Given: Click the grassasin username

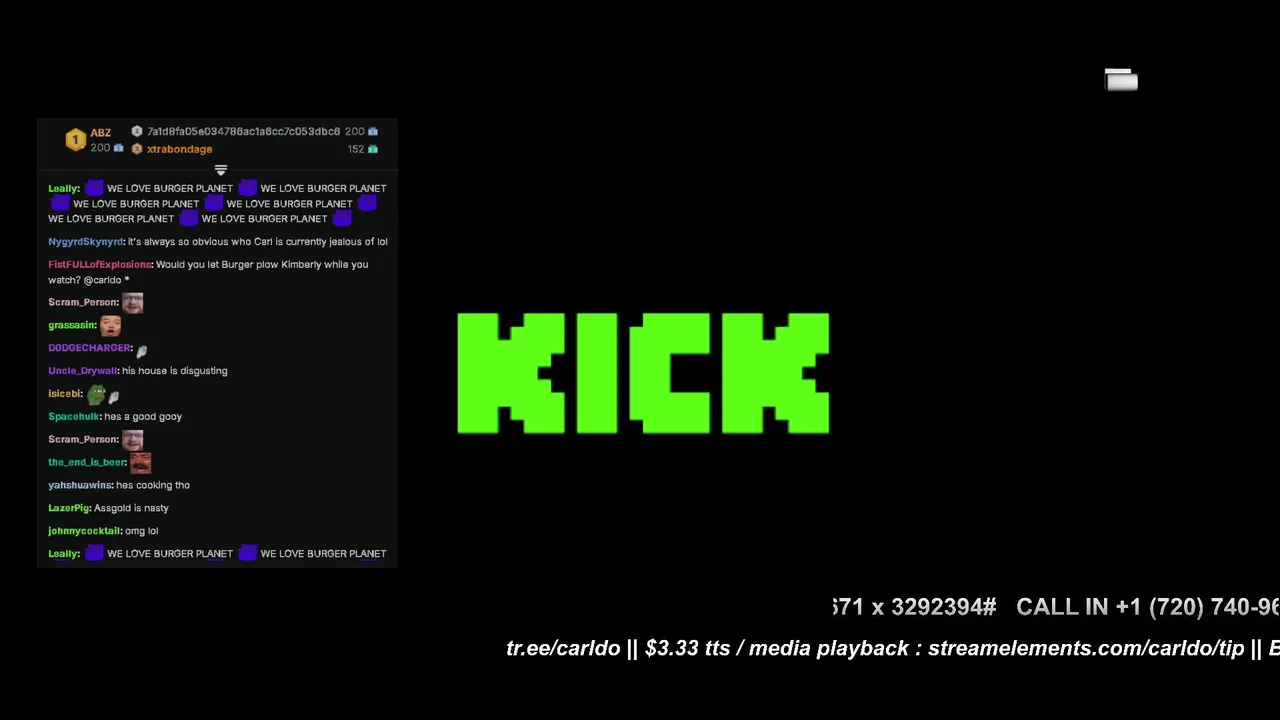Looking at the screenshot, I should click(72, 325).
